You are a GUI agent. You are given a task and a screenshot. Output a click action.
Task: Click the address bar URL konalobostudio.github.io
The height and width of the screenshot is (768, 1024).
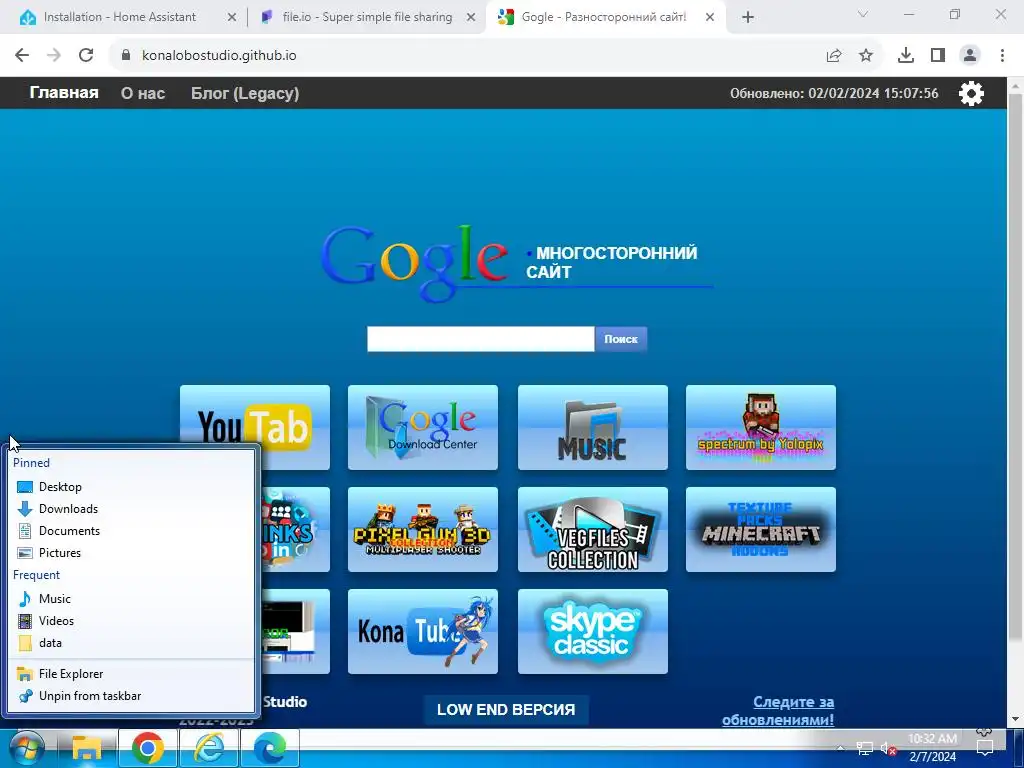click(x=219, y=56)
